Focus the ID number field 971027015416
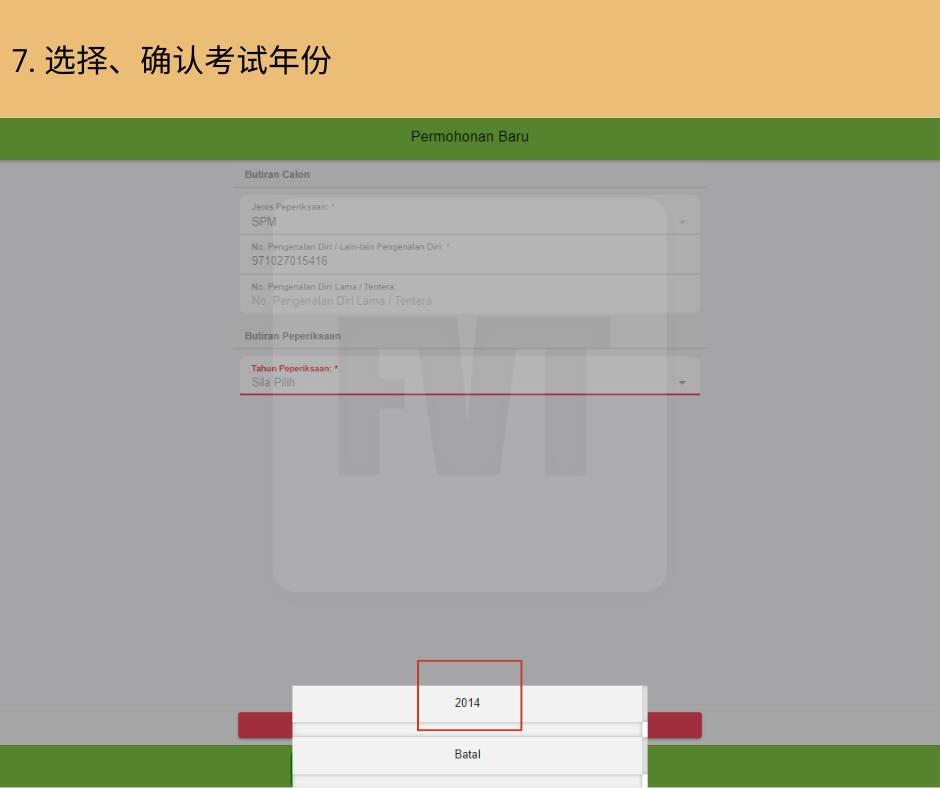The image size is (940, 788). coord(289,261)
